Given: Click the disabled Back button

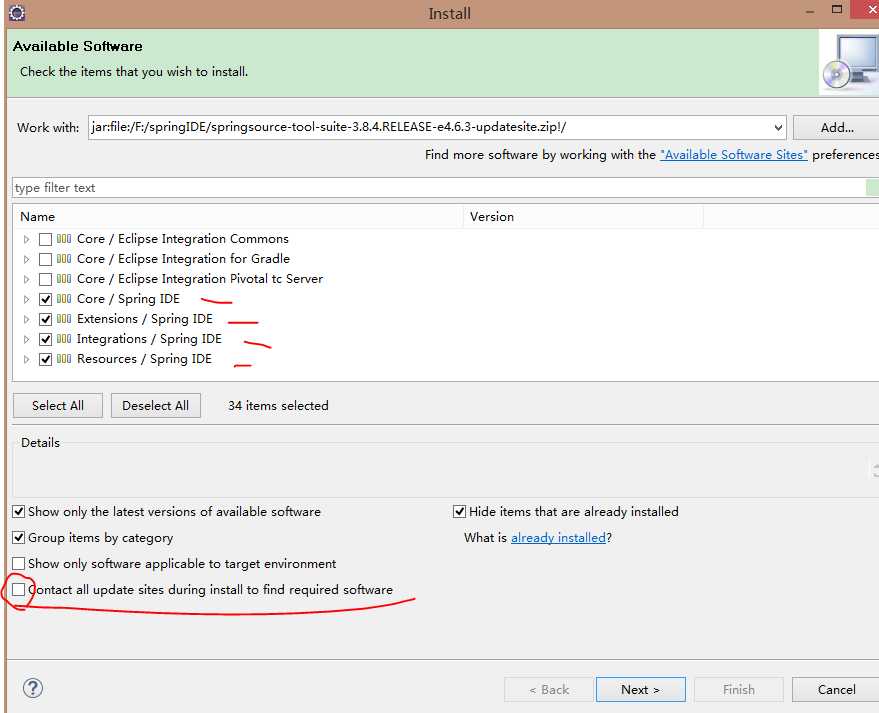Looking at the screenshot, I should click(549, 689).
